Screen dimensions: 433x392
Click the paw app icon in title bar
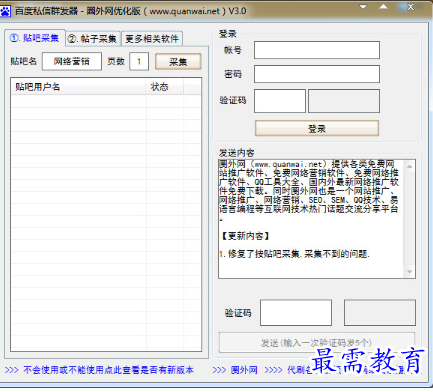coord(5,12)
